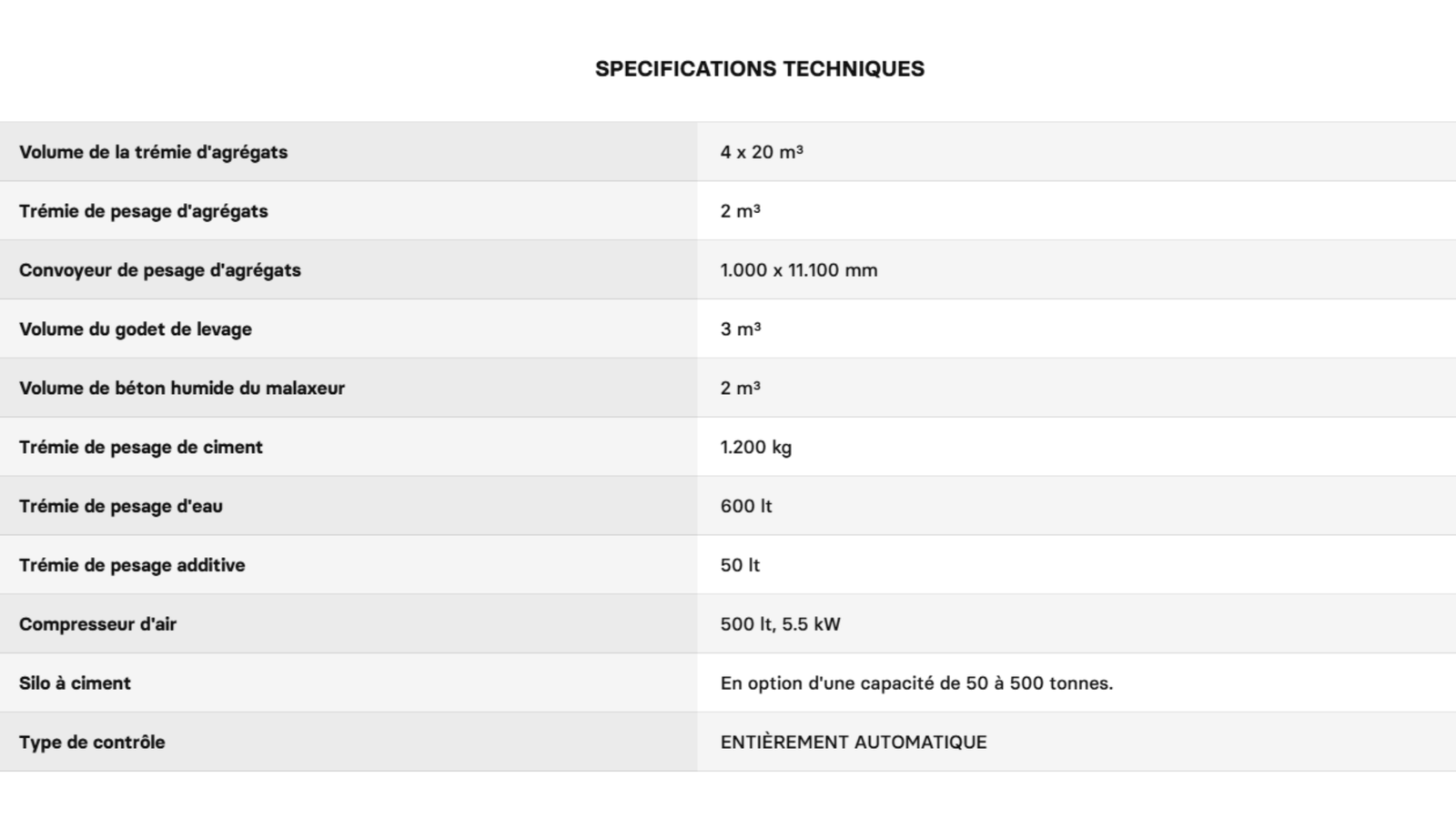
Task: Click the Trémie de pesage d'eau label
Action: point(120,507)
